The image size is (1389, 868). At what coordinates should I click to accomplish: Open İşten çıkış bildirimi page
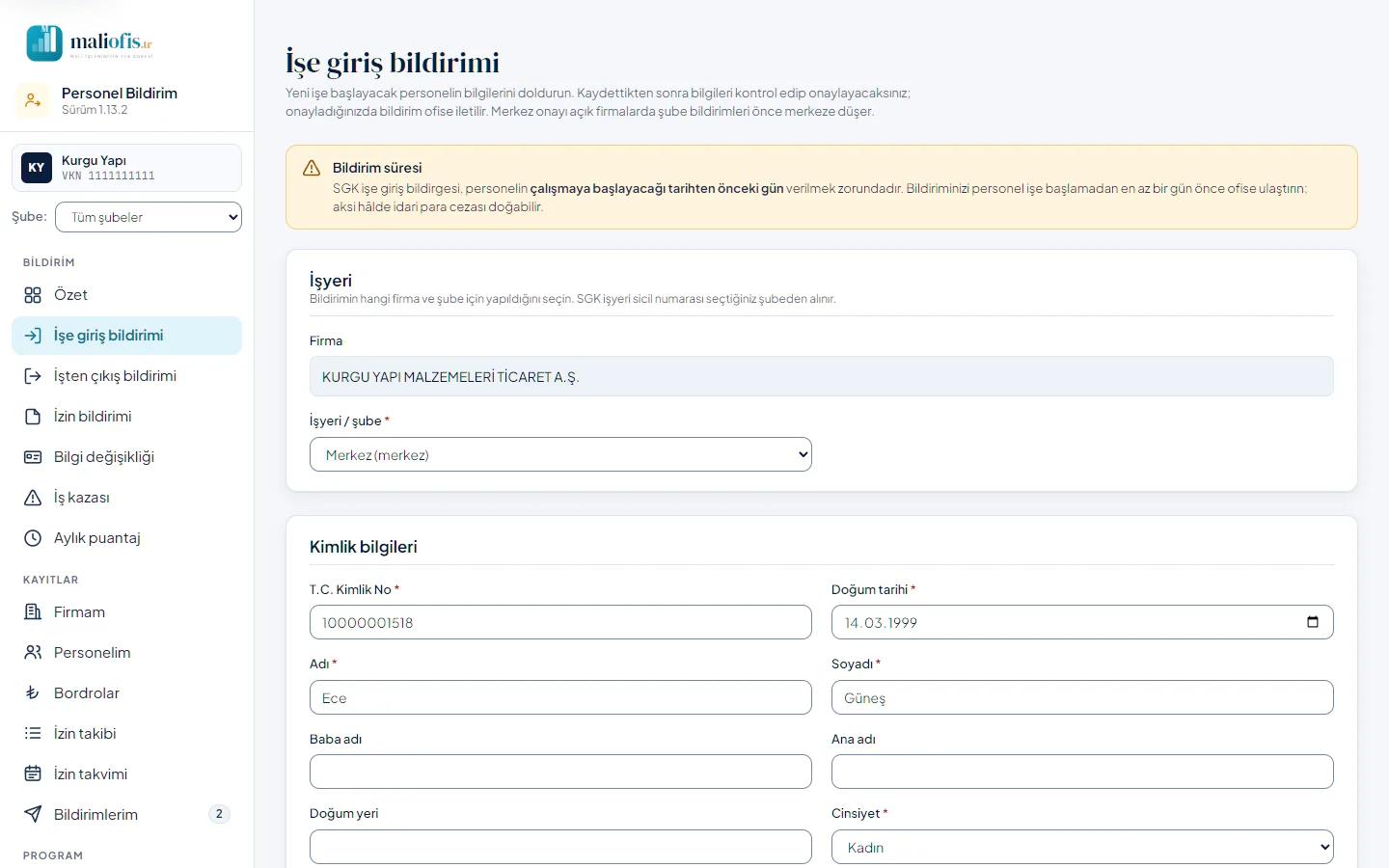pyautogui.click(x=126, y=376)
